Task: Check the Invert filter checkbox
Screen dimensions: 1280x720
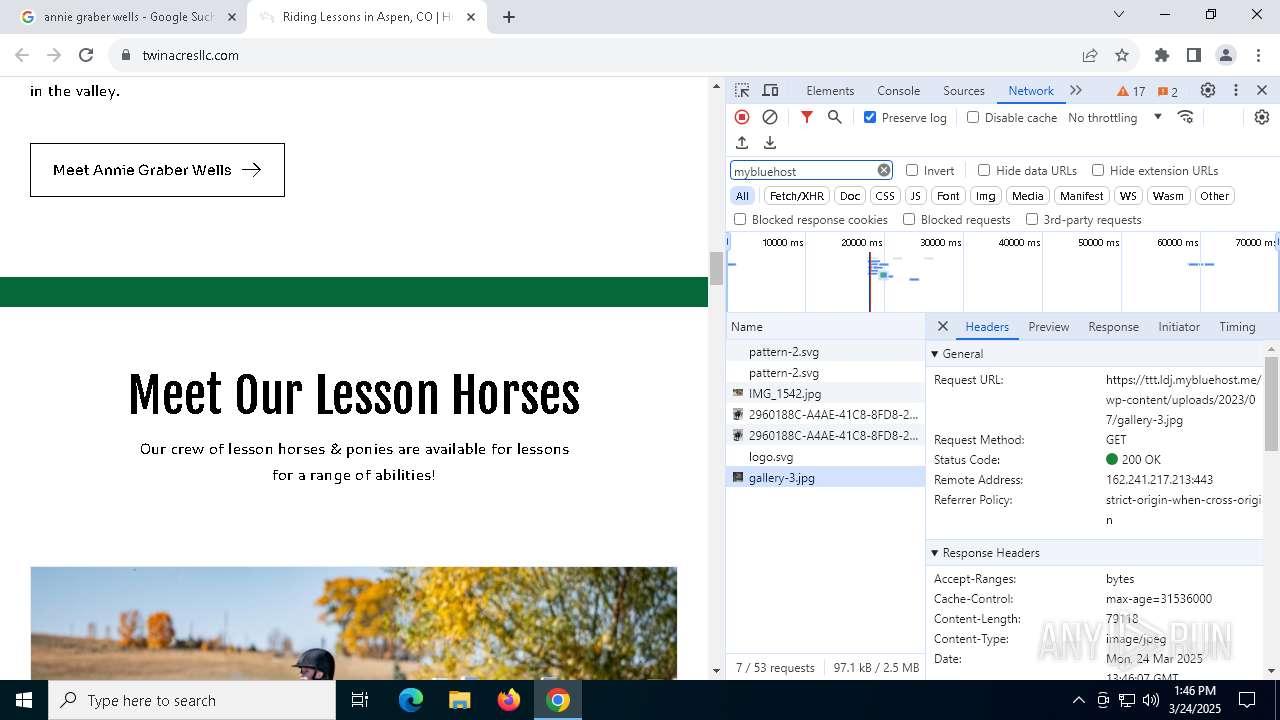Action: coord(912,170)
